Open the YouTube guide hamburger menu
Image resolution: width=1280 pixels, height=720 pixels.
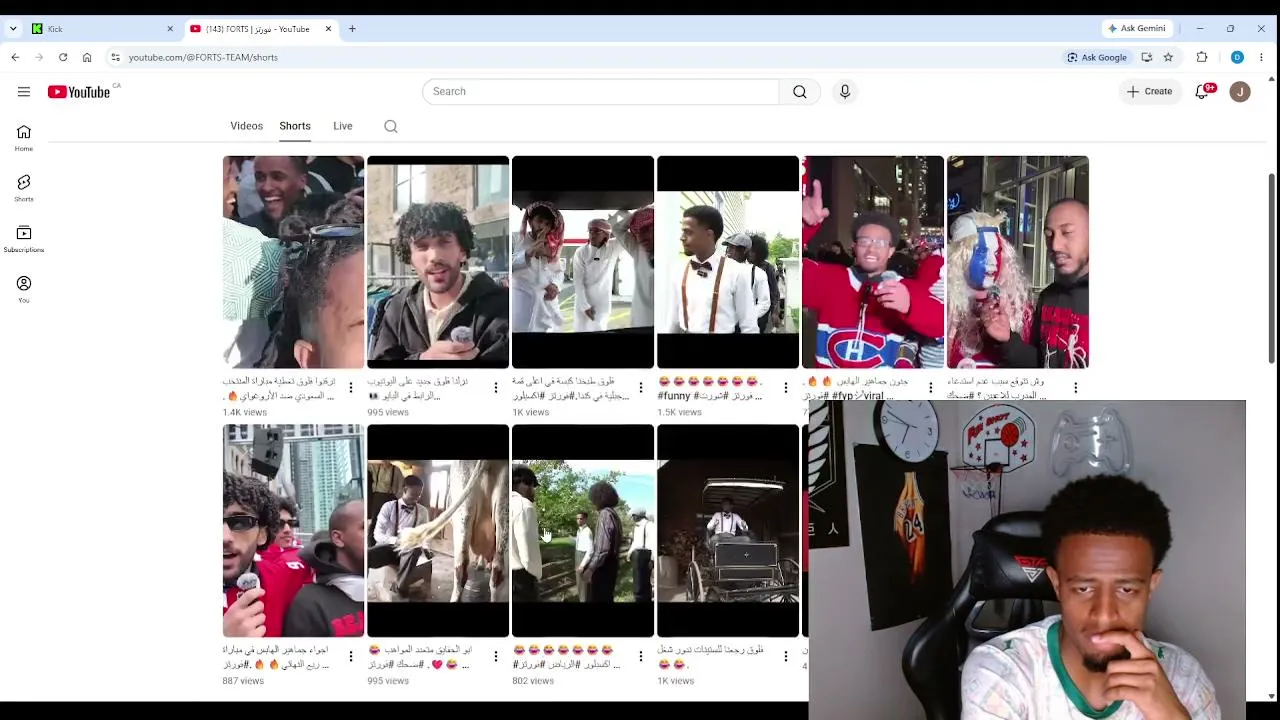(x=24, y=92)
